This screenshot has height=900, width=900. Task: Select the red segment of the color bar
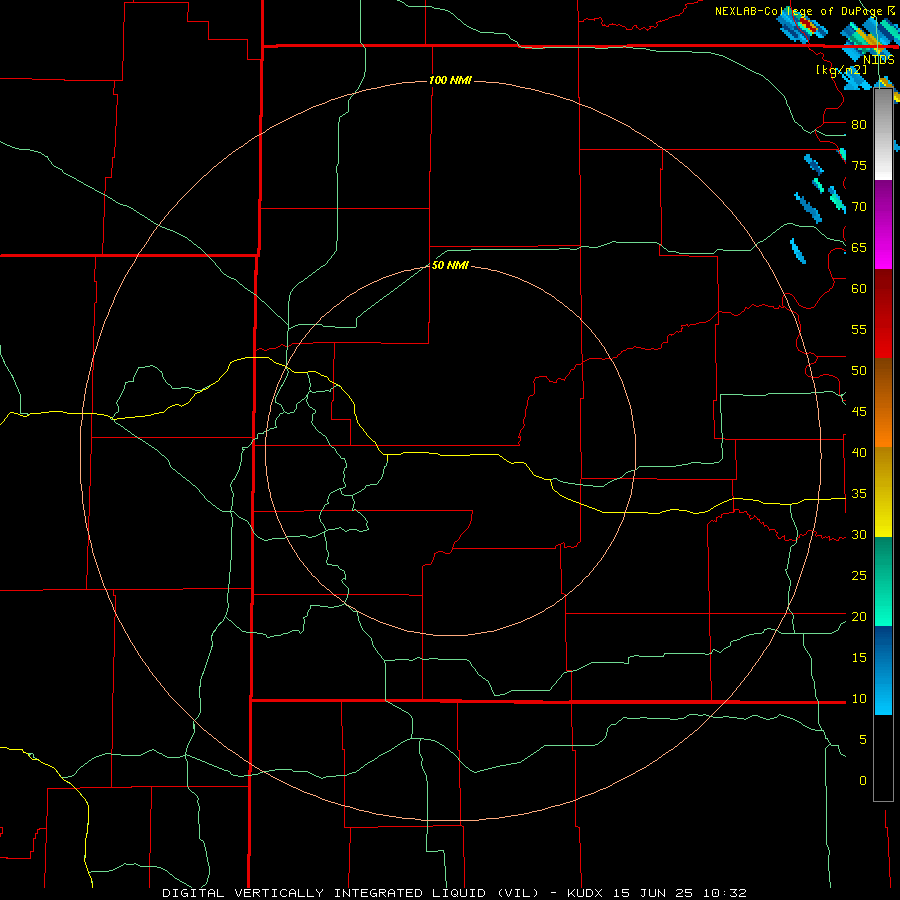(x=883, y=313)
